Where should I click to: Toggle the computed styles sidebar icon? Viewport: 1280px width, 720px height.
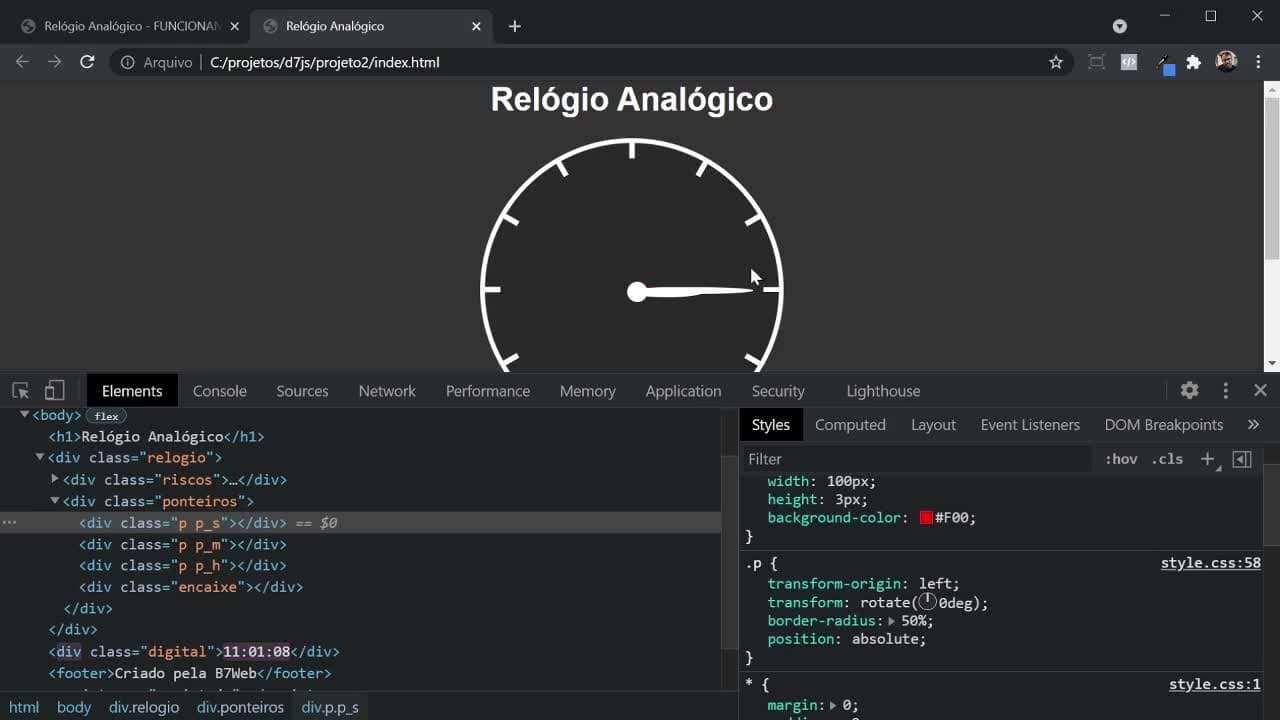[x=1242, y=459]
